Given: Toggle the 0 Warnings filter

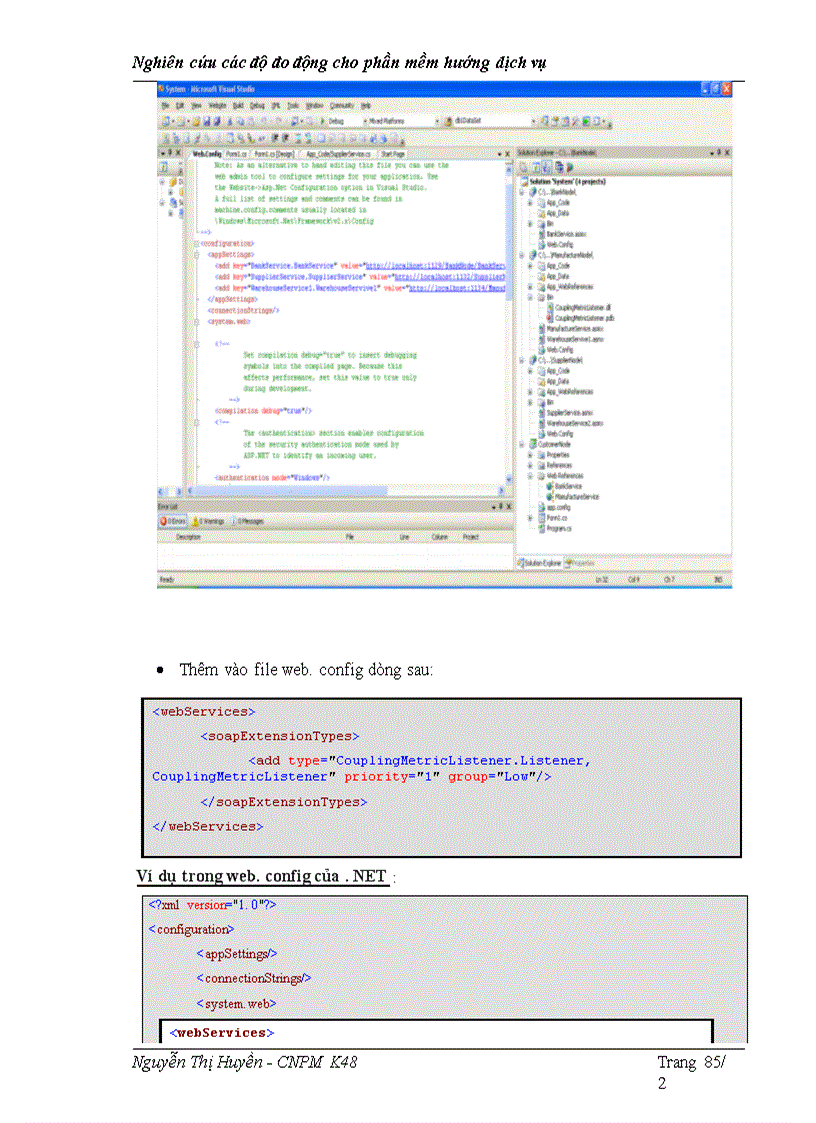Looking at the screenshot, I should pos(210,521).
